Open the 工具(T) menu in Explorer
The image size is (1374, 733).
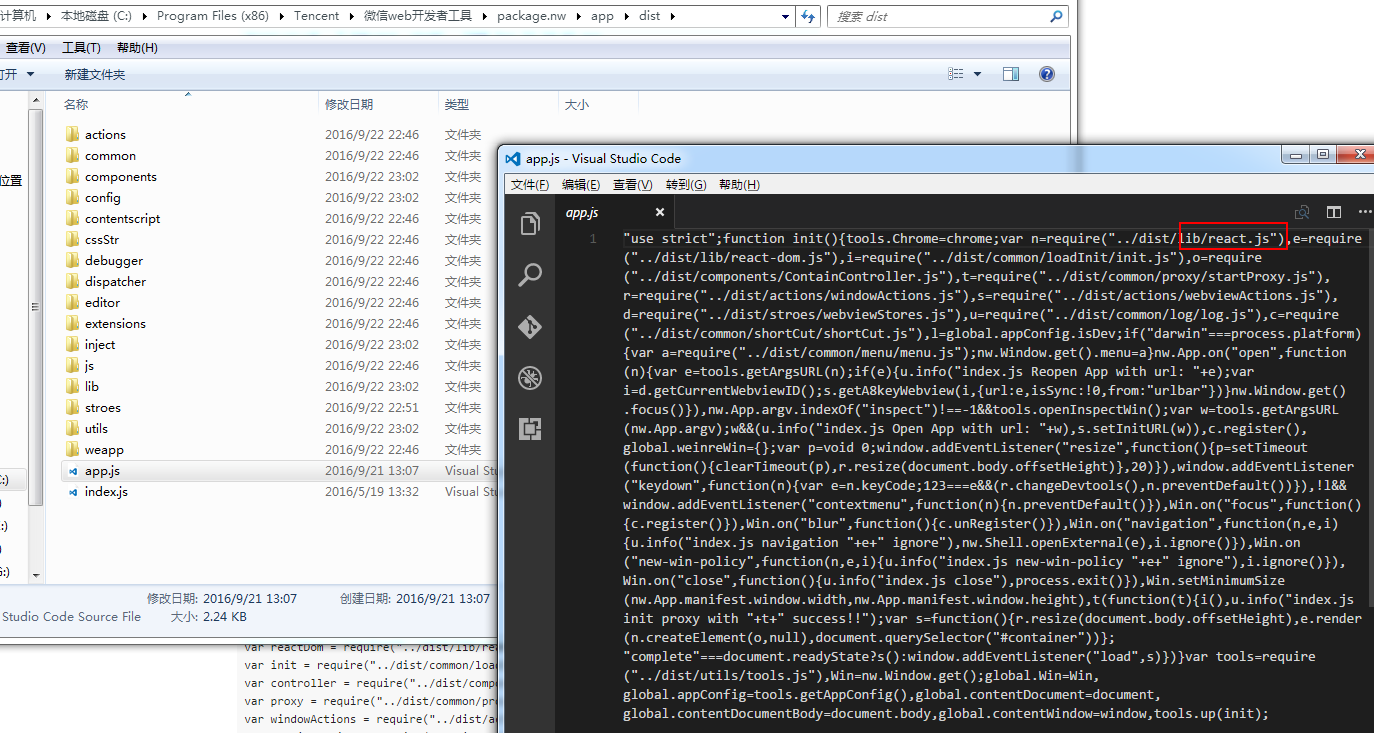pyautogui.click(x=81, y=47)
